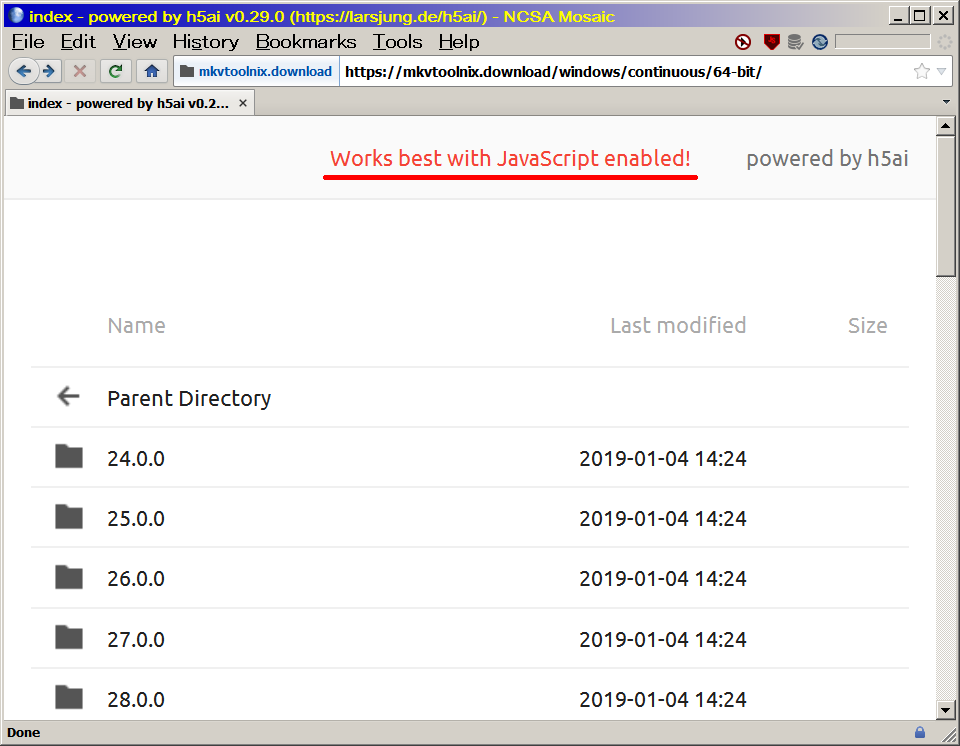960x746 pixels.
Task: Open the Tools menu
Action: pyautogui.click(x=397, y=42)
